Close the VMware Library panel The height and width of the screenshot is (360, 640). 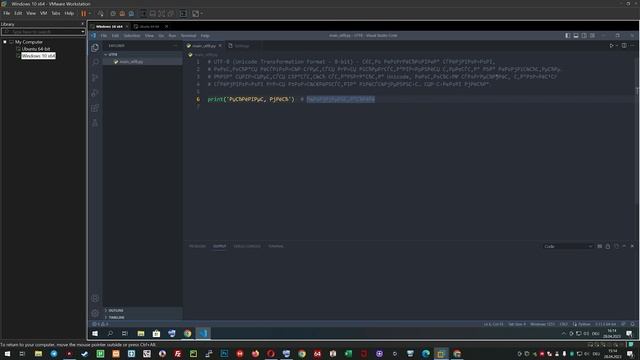[x=83, y=24]
